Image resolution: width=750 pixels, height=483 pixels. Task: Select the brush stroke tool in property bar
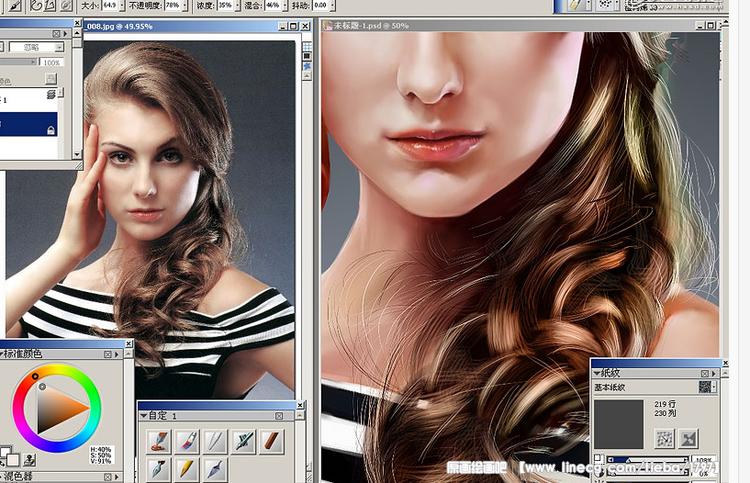tap(15, 5)
